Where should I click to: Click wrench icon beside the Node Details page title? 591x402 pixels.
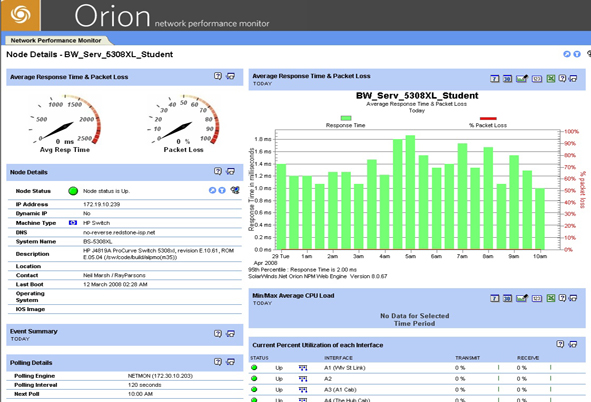(x=567, y=54)
